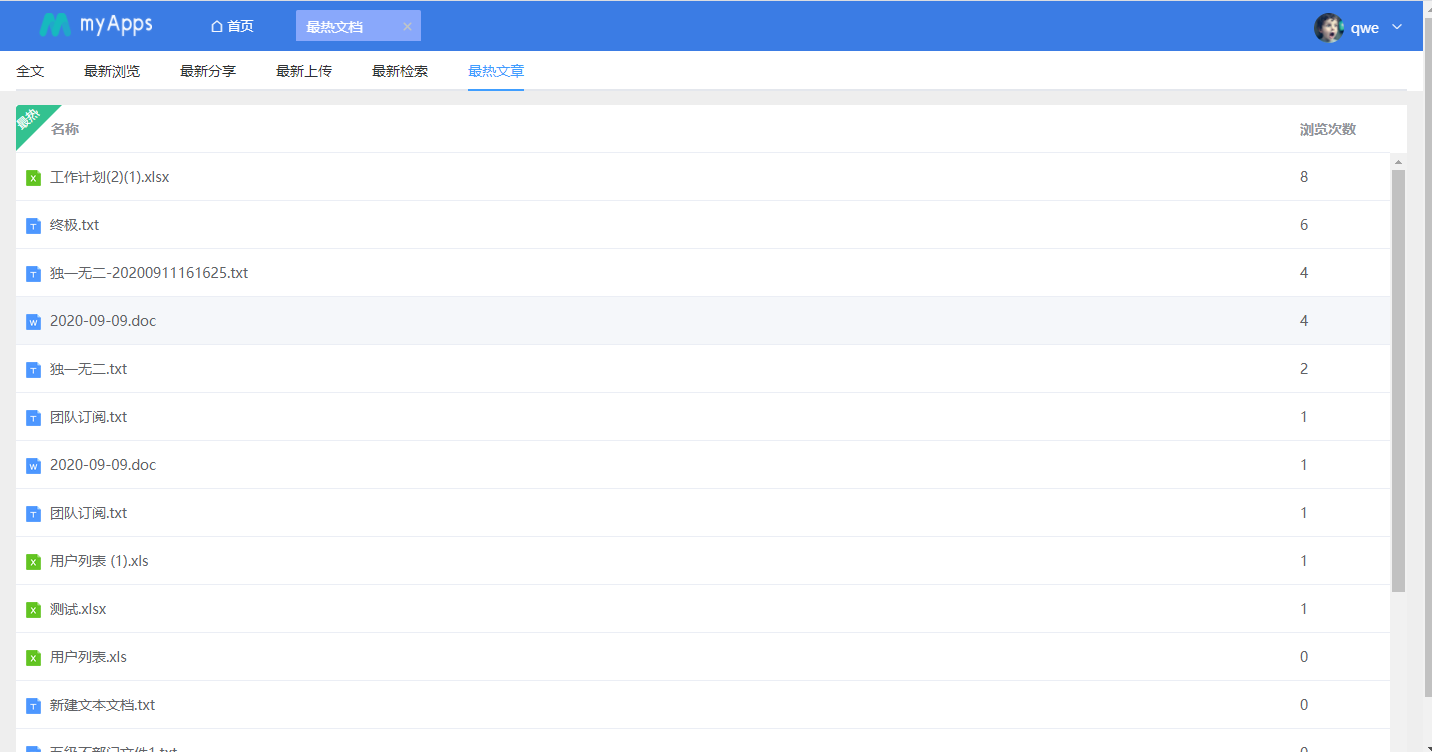Click view count 6 of 终极.txt

[x=1304, y=225]
